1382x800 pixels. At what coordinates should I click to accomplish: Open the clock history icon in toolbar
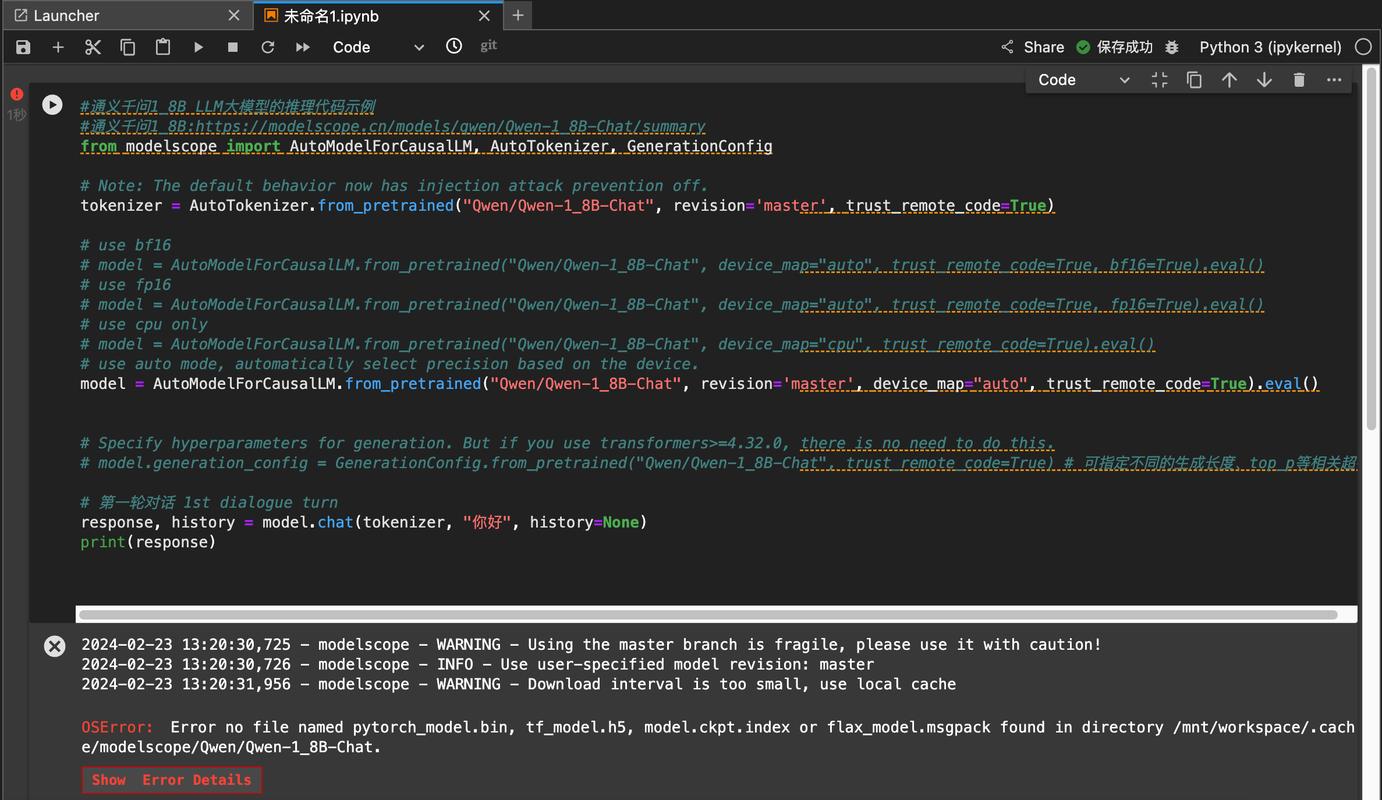pos(454,46)
